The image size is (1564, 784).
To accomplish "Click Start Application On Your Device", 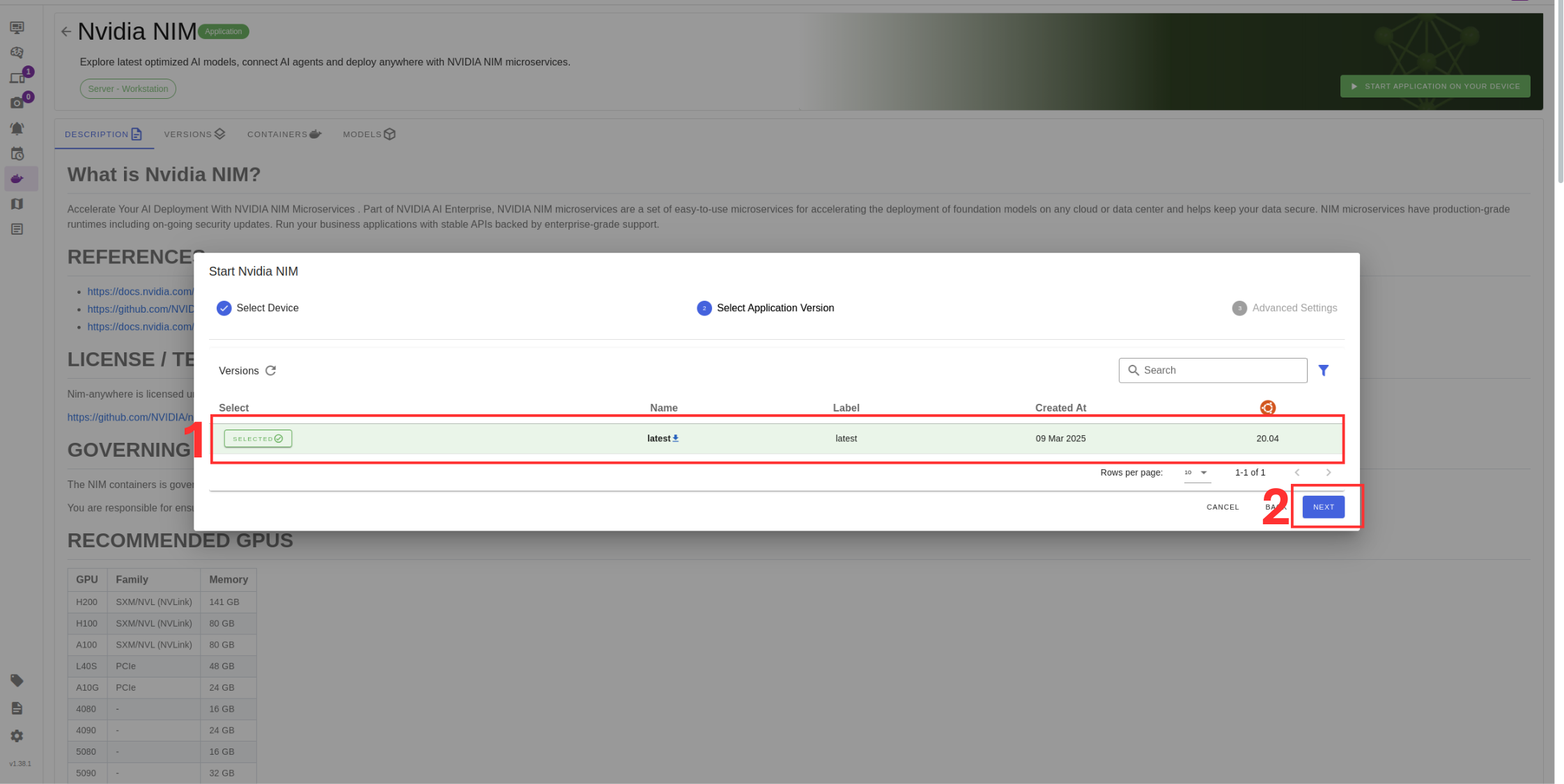I will click(x=1435, y=86).
